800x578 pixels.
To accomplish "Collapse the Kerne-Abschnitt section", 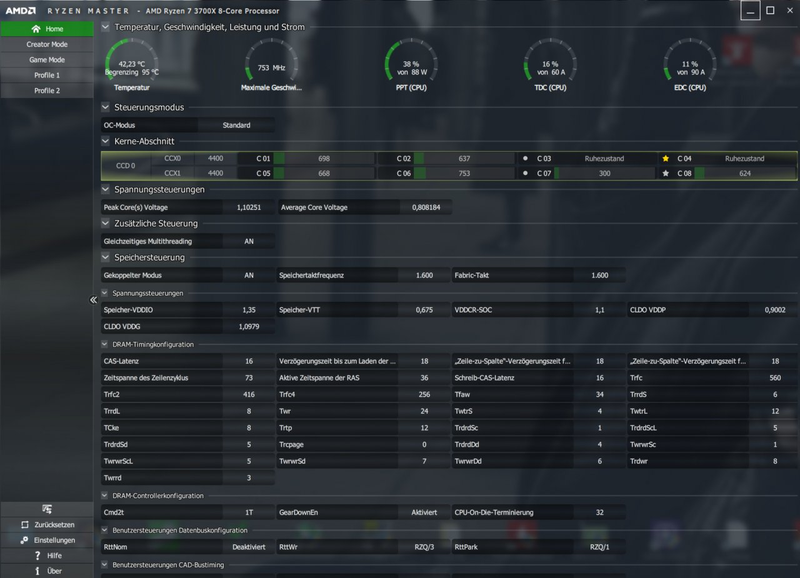I will tap(106, 141).
